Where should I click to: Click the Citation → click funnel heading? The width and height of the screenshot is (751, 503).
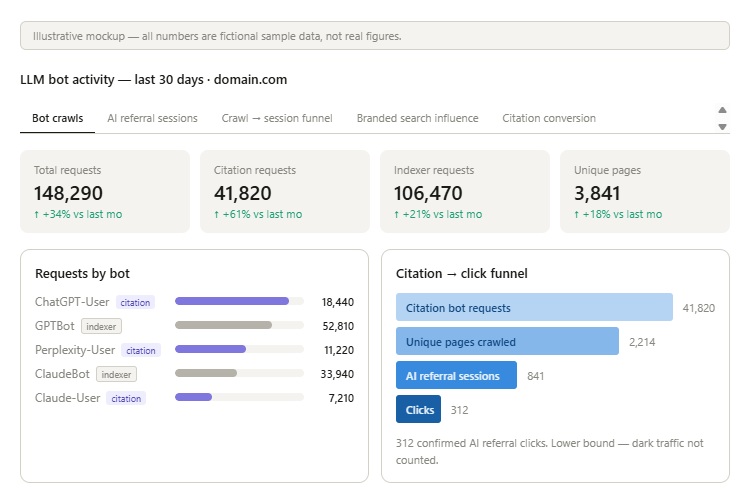(462, 274)
